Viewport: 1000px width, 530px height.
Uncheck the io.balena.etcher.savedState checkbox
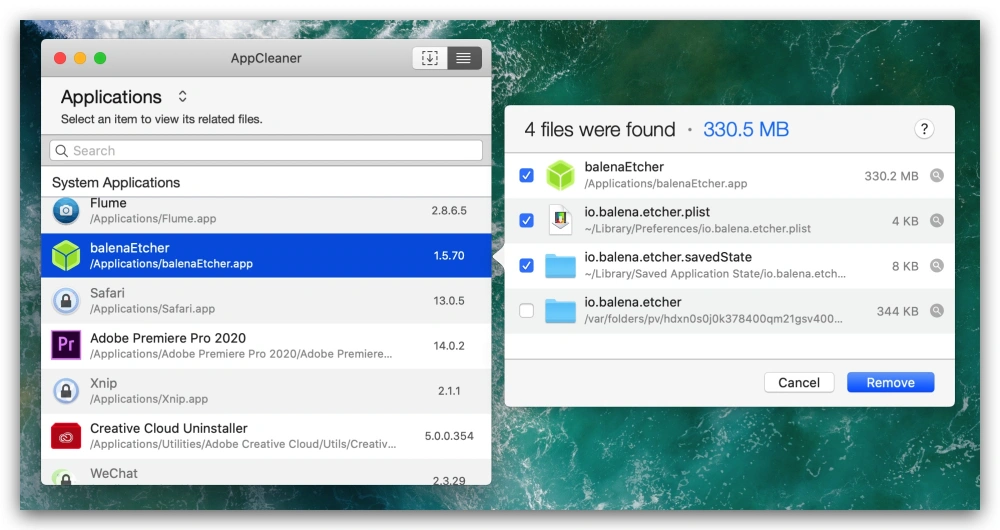526,265
